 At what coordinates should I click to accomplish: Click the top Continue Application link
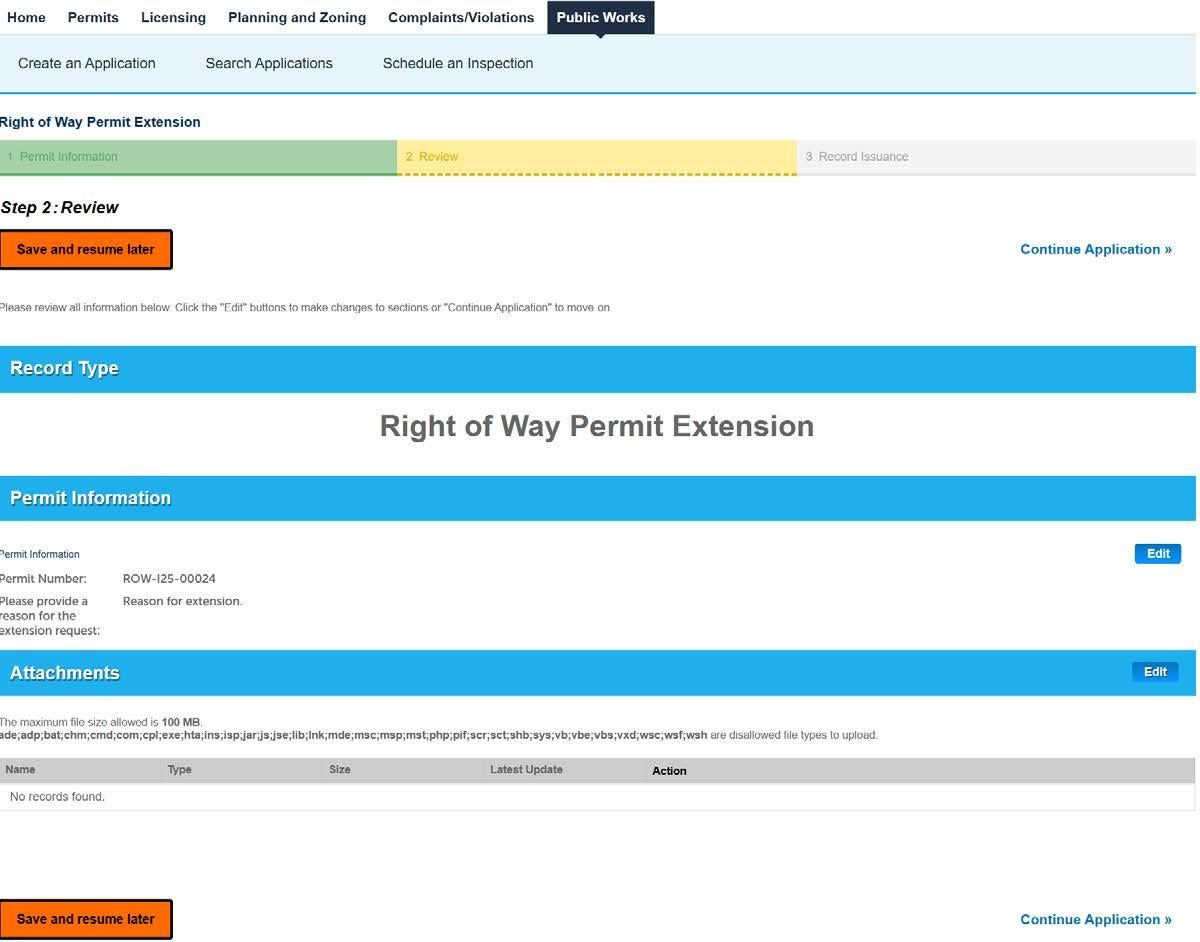pyautogui.click(x=1095, y=249)
